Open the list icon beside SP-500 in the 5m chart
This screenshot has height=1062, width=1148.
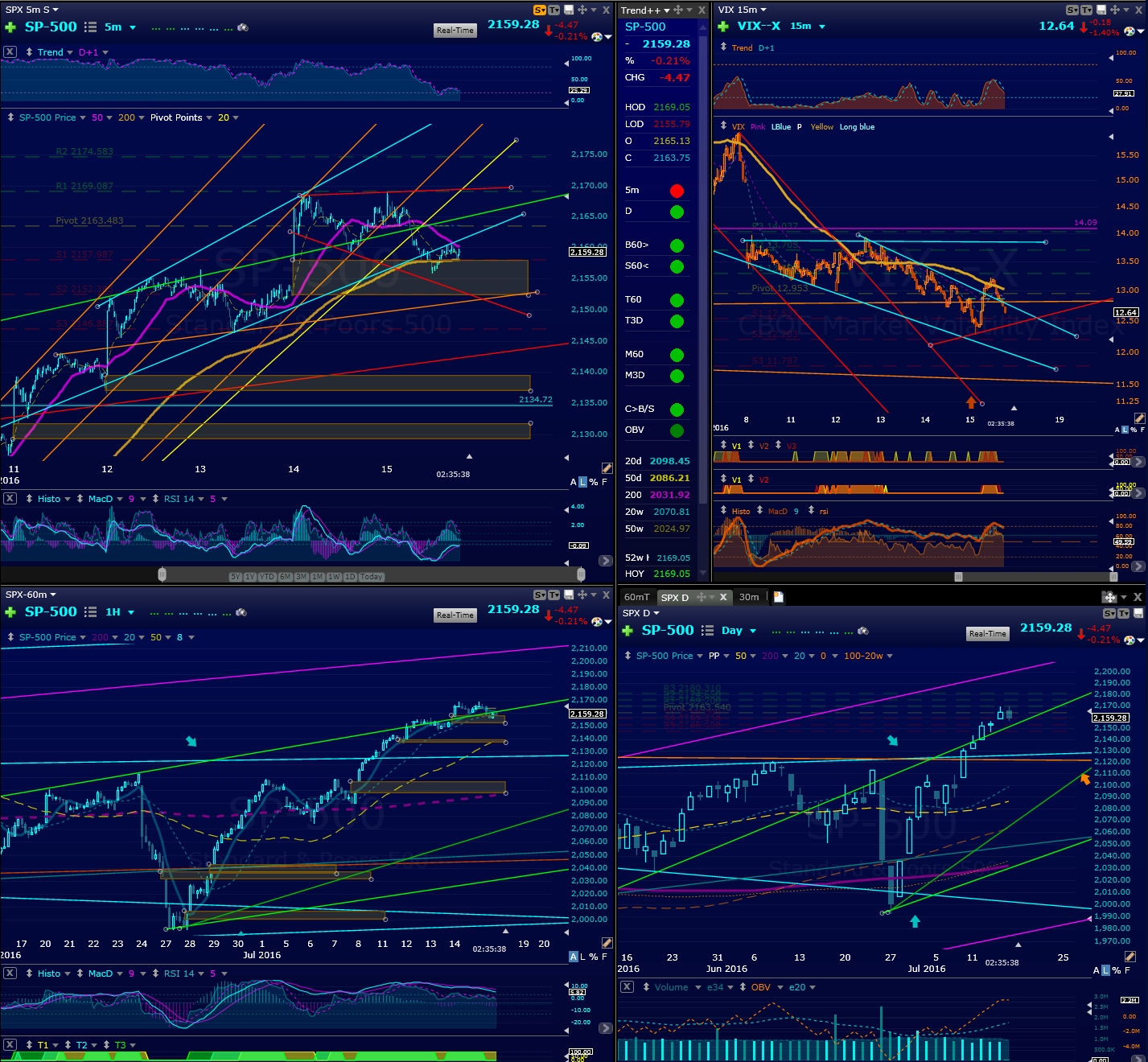pos(91,27)
